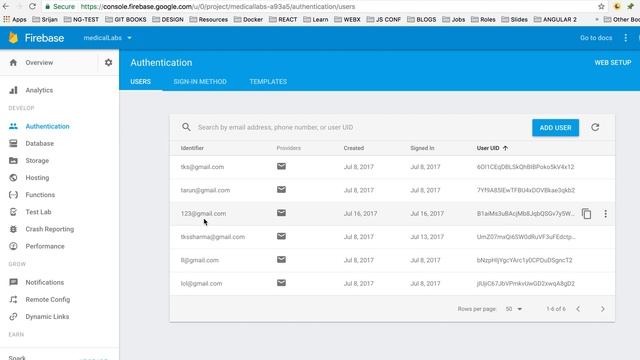Click the lol@gmail.com identifier
The width and height of the screenshot is (640, 360).
[x=201, y=283]
